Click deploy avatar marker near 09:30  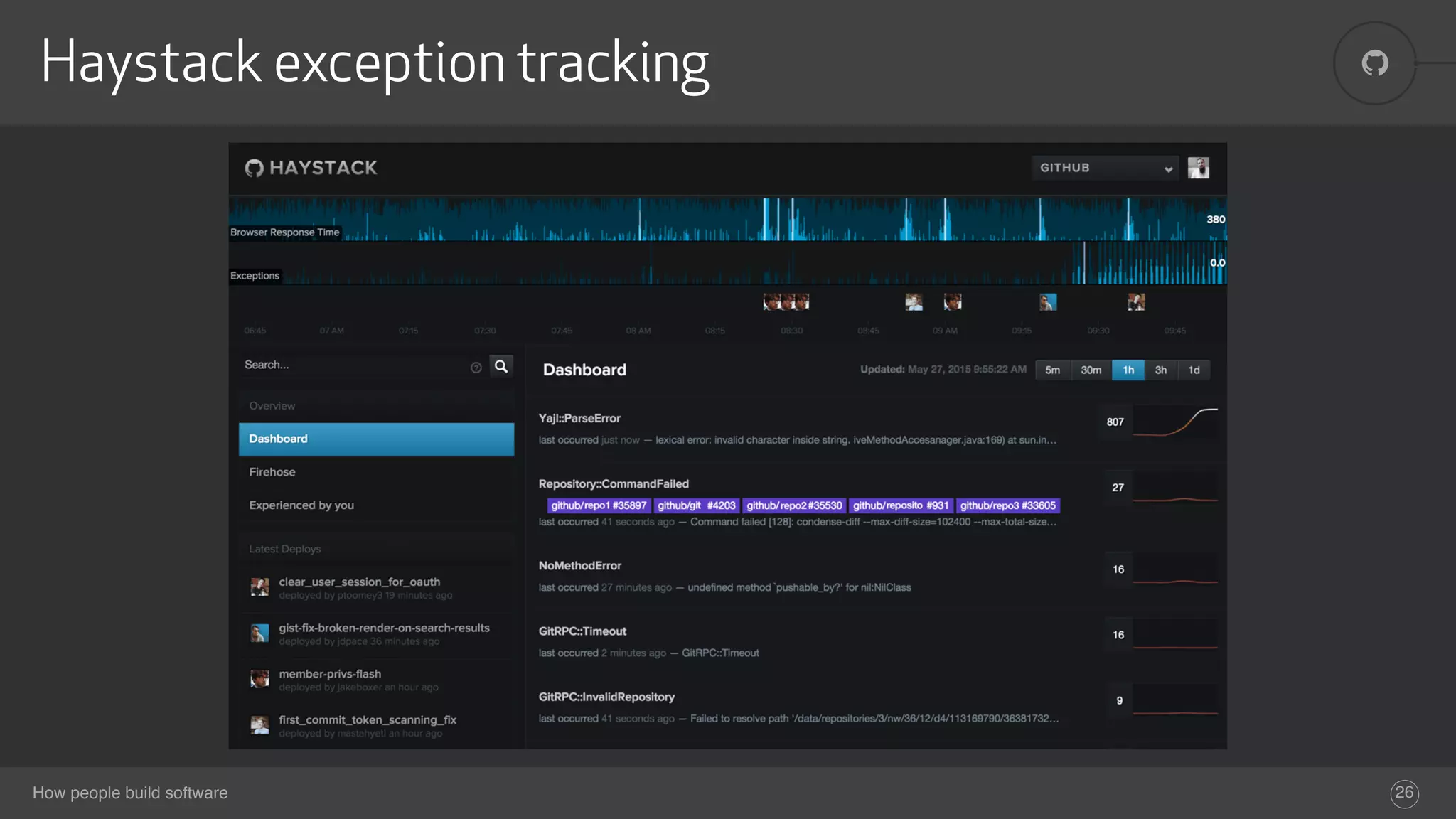[1135, 302]
